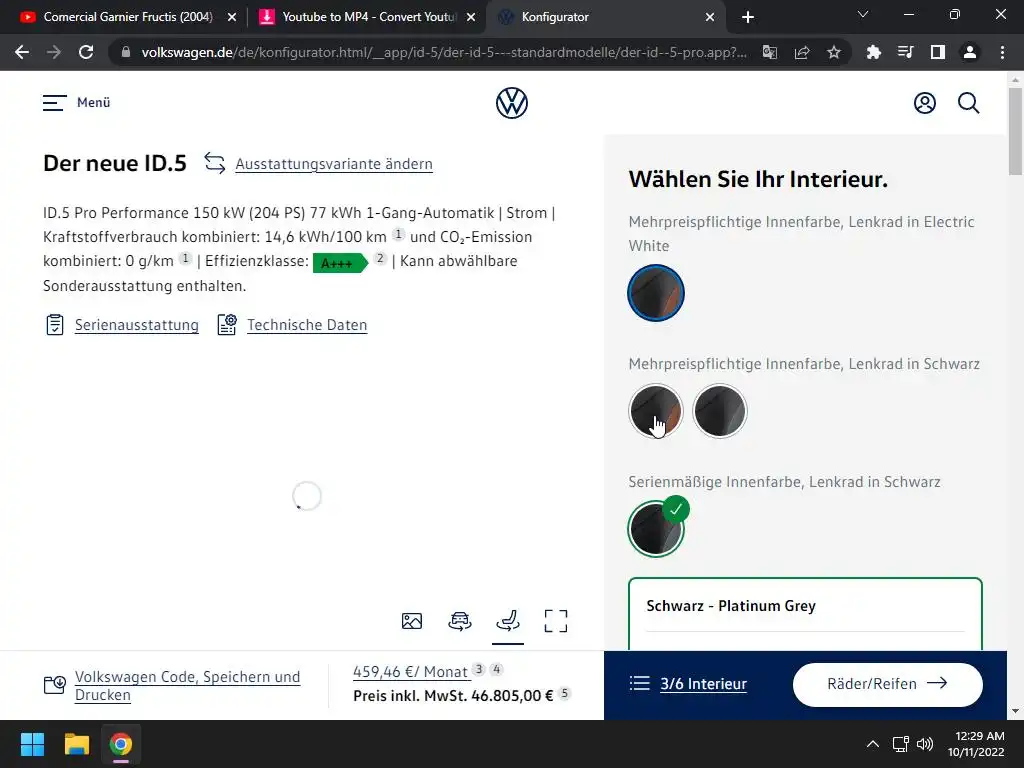Click the Chrome taskbar icon

pos(121,744)
